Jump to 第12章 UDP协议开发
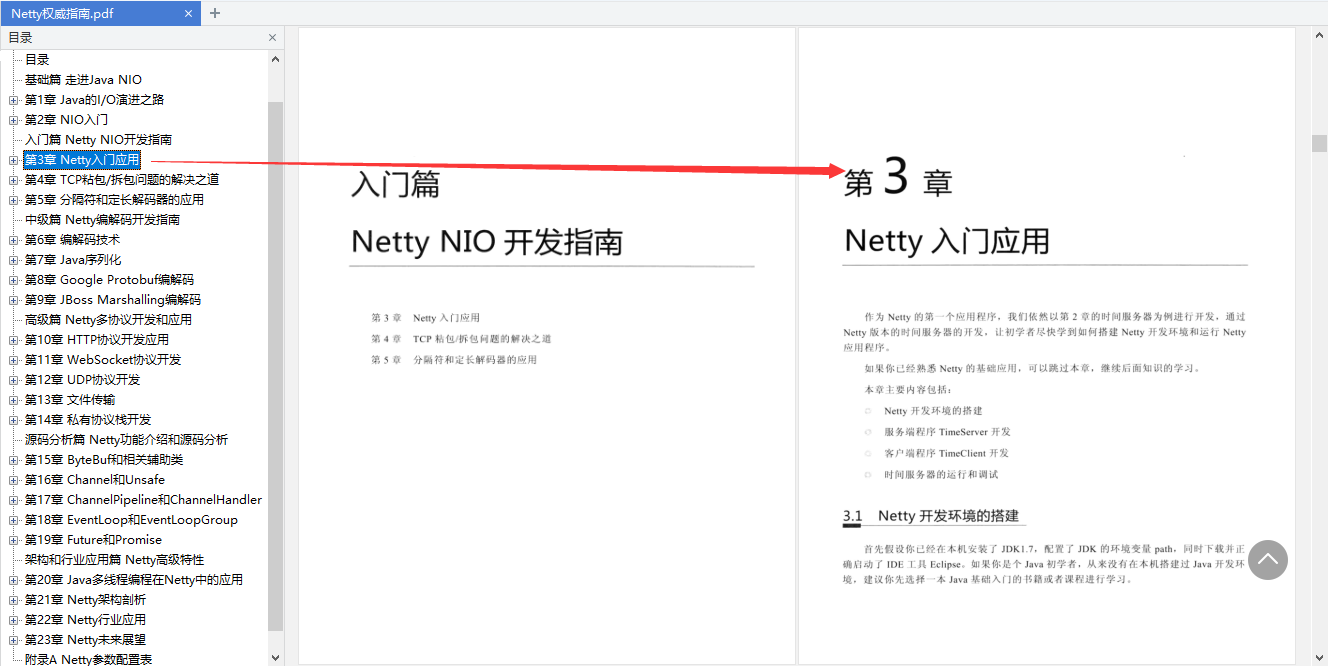Image resolution: width=1328 pixels, height=666 pixels. click(83, 380)
